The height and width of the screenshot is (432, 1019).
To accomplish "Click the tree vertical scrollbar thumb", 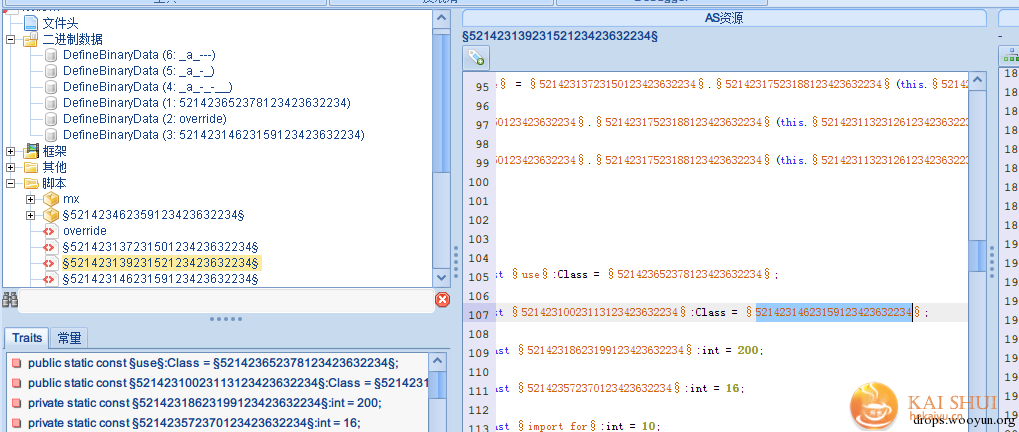I will coord(441,101).
